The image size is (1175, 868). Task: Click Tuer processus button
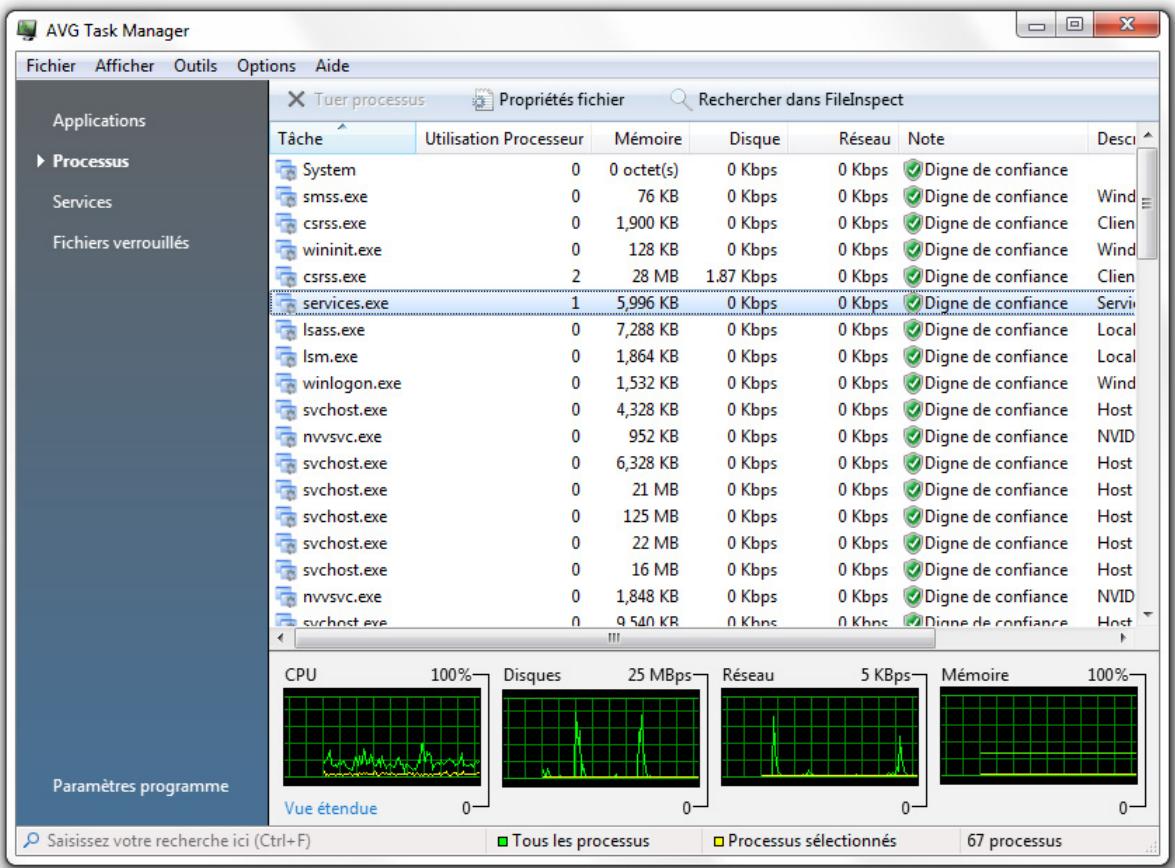coord(357,100)
